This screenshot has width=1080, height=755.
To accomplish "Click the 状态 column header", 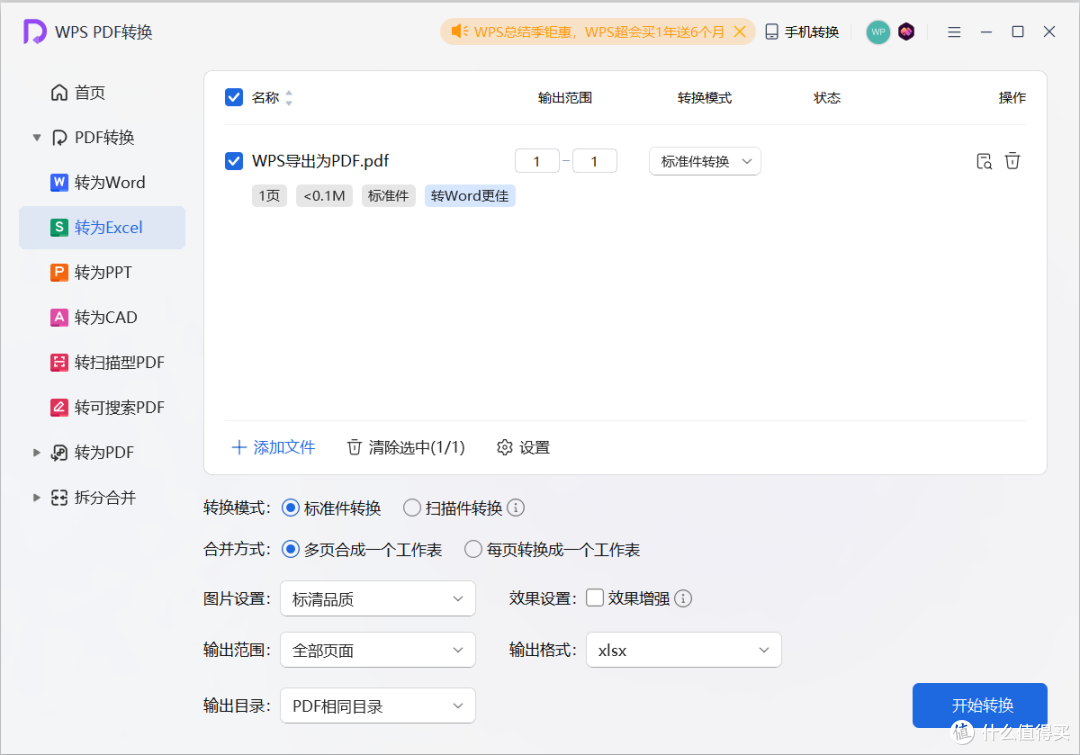I will pos(827,98).
